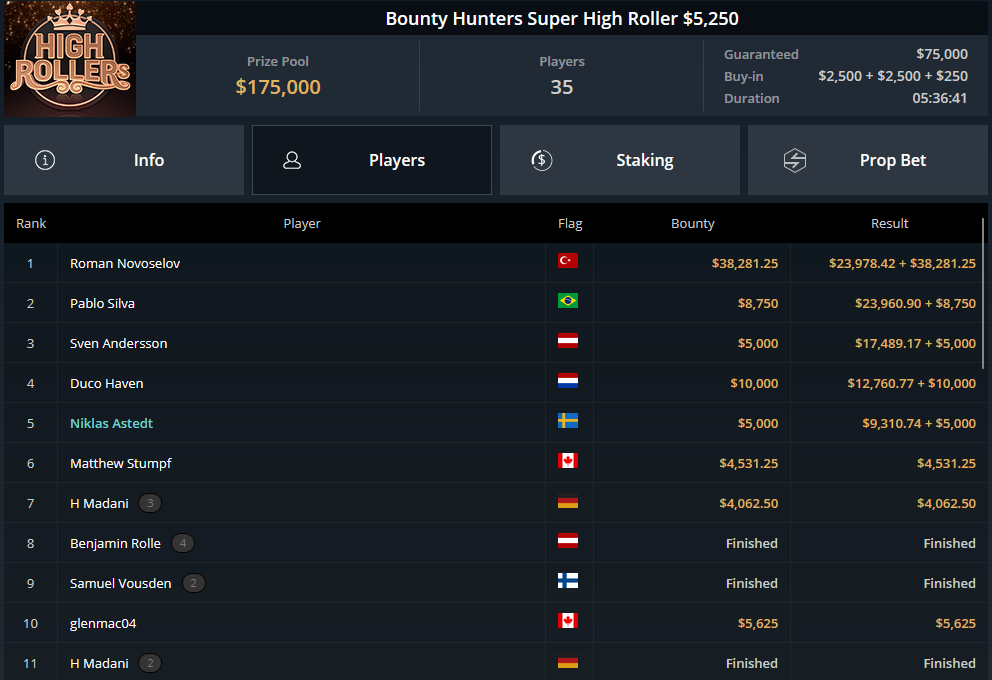Click result $9,310.74 + $5,000
The image size is (992, 680).
(x=919, y=423)
